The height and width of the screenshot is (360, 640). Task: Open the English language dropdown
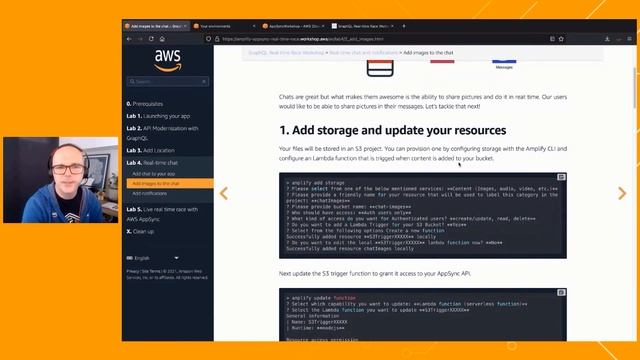[153, 258]
